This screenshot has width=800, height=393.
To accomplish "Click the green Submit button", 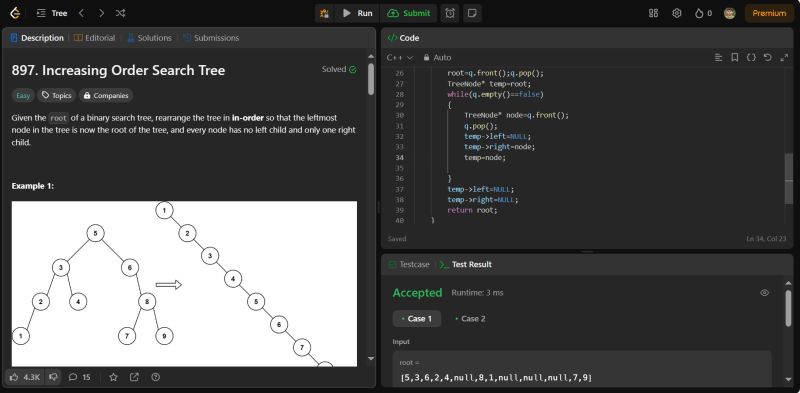I will [409, 13].
